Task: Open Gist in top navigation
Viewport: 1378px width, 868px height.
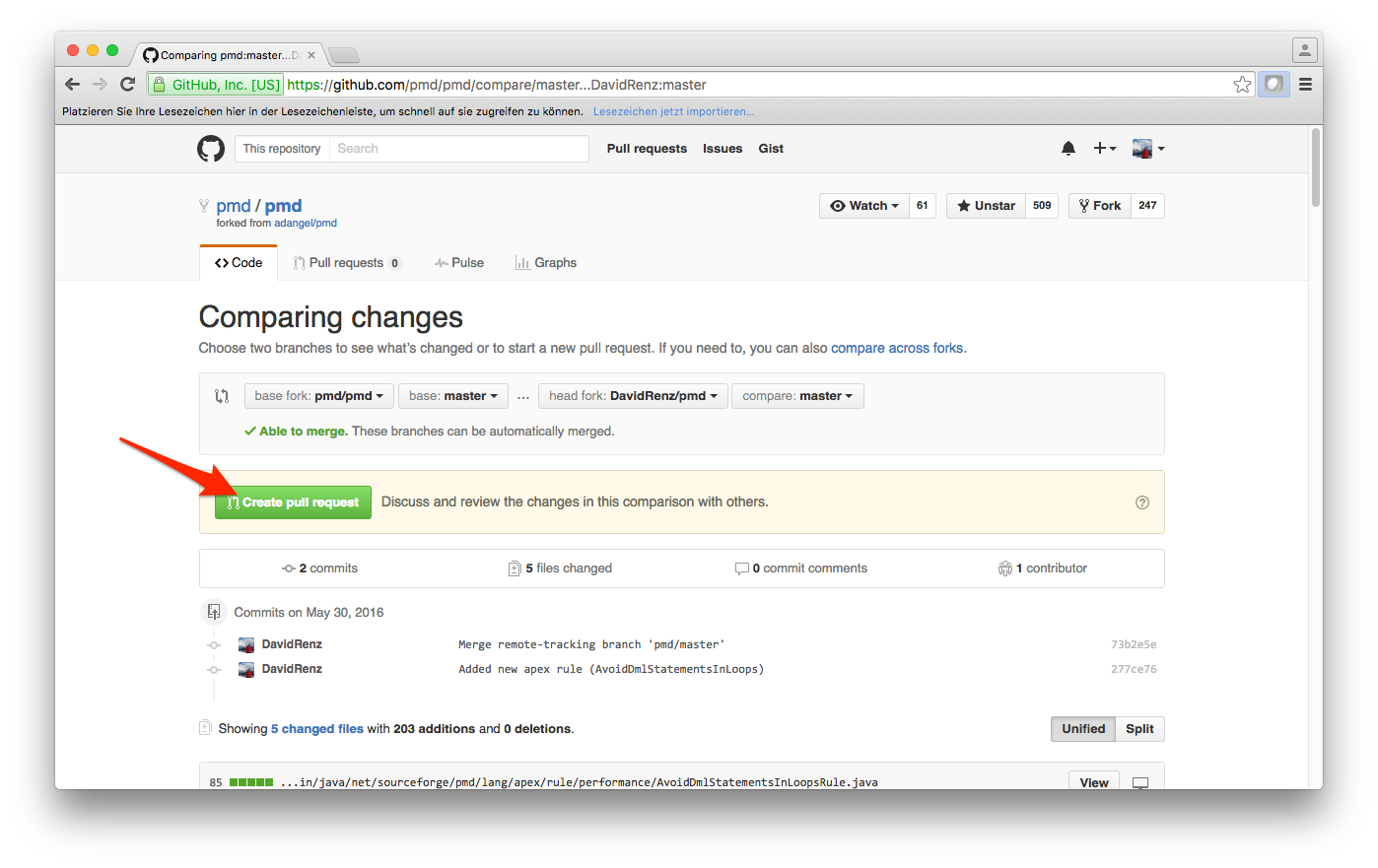Action: (771, 149)
